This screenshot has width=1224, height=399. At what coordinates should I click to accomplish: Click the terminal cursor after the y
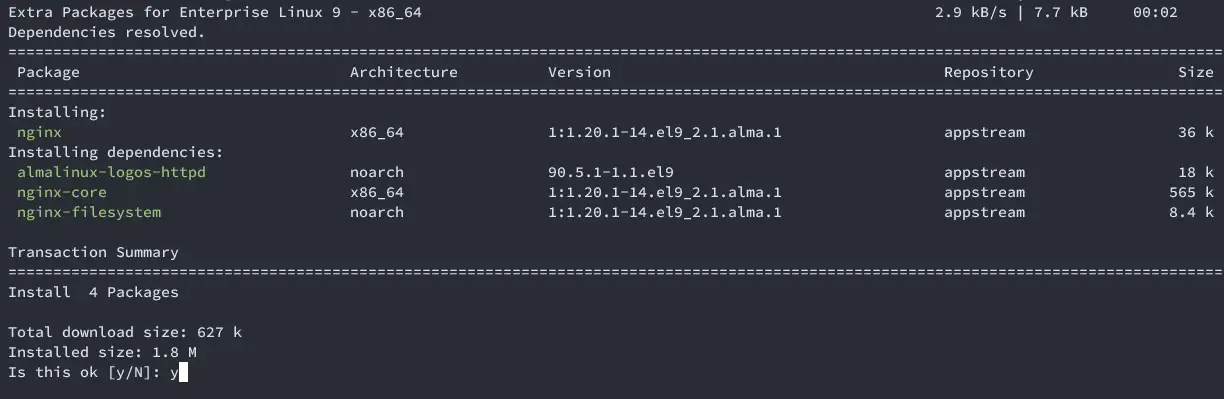click(x=183, y=372)
